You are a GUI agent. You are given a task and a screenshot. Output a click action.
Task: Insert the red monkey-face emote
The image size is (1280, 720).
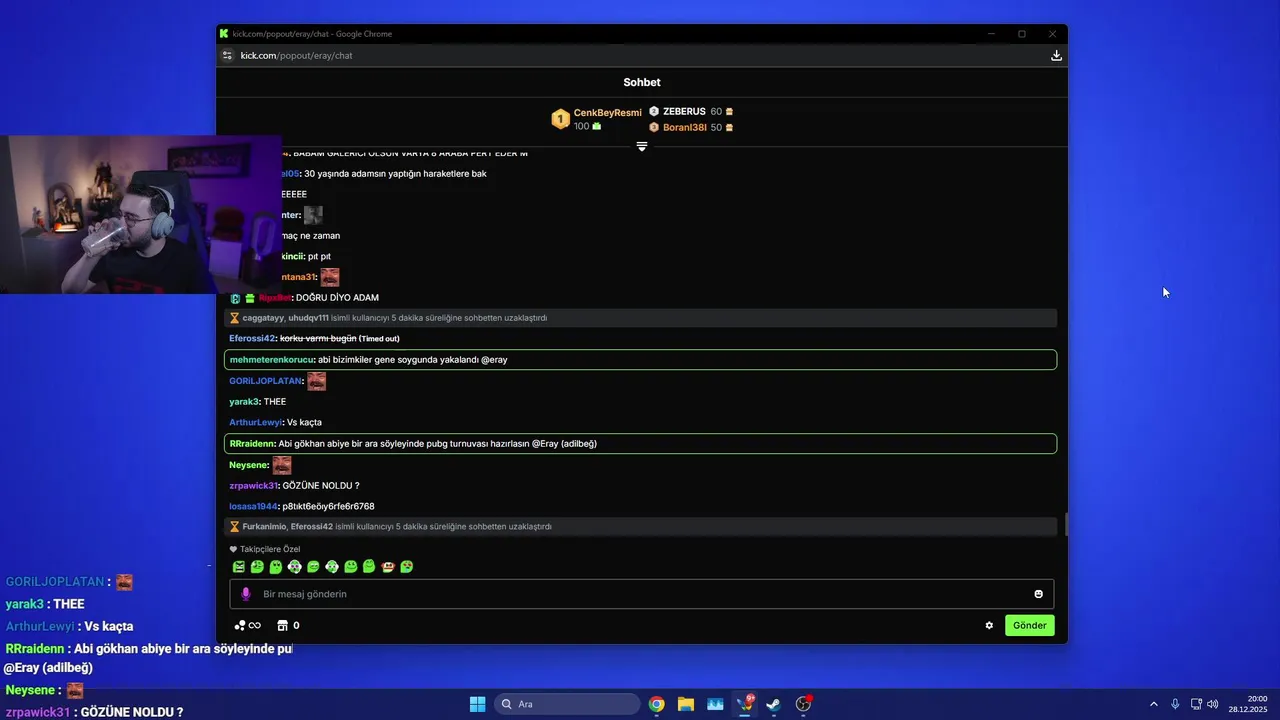[388, 567]
